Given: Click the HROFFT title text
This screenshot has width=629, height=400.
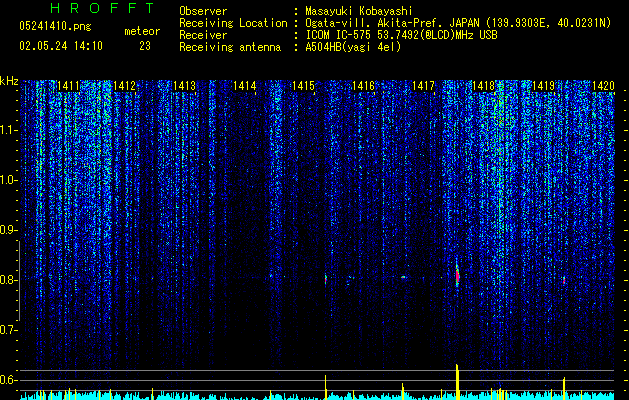Looking at the screenshot, I should point(103,8).
